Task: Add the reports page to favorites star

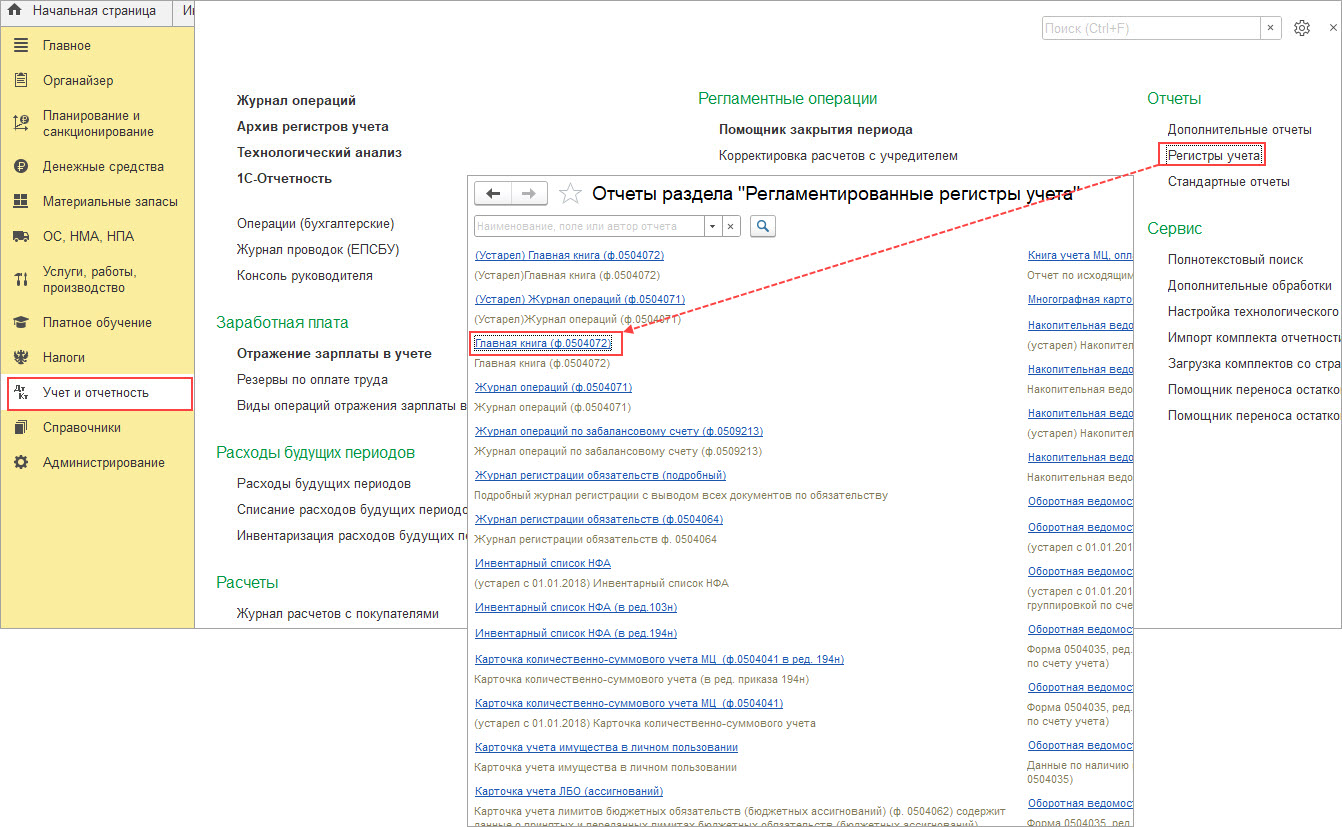Action: click(x=569, y=193)
